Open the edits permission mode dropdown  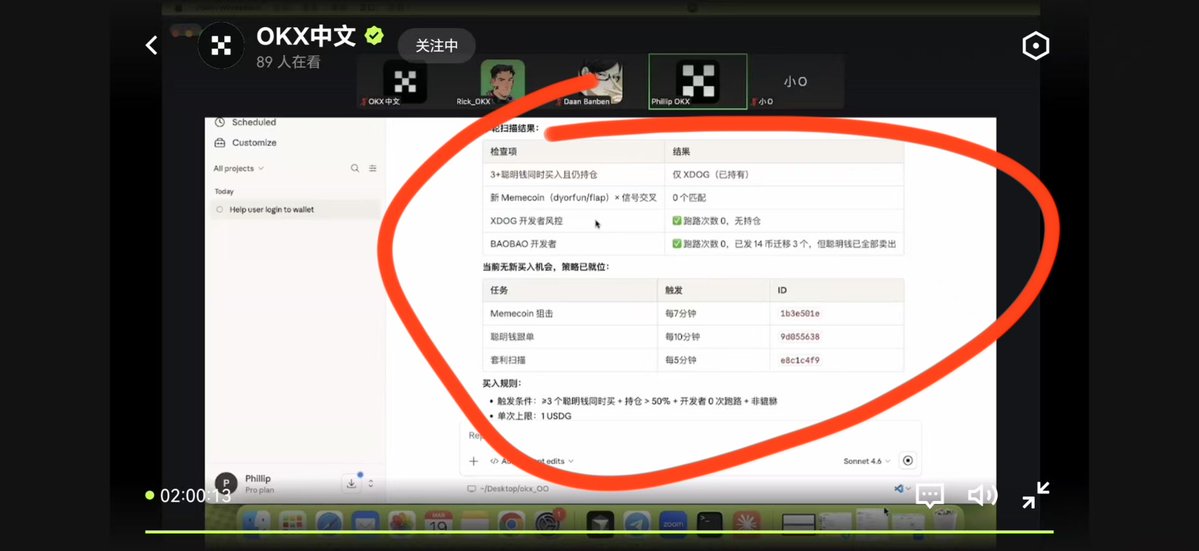point(532,461)
